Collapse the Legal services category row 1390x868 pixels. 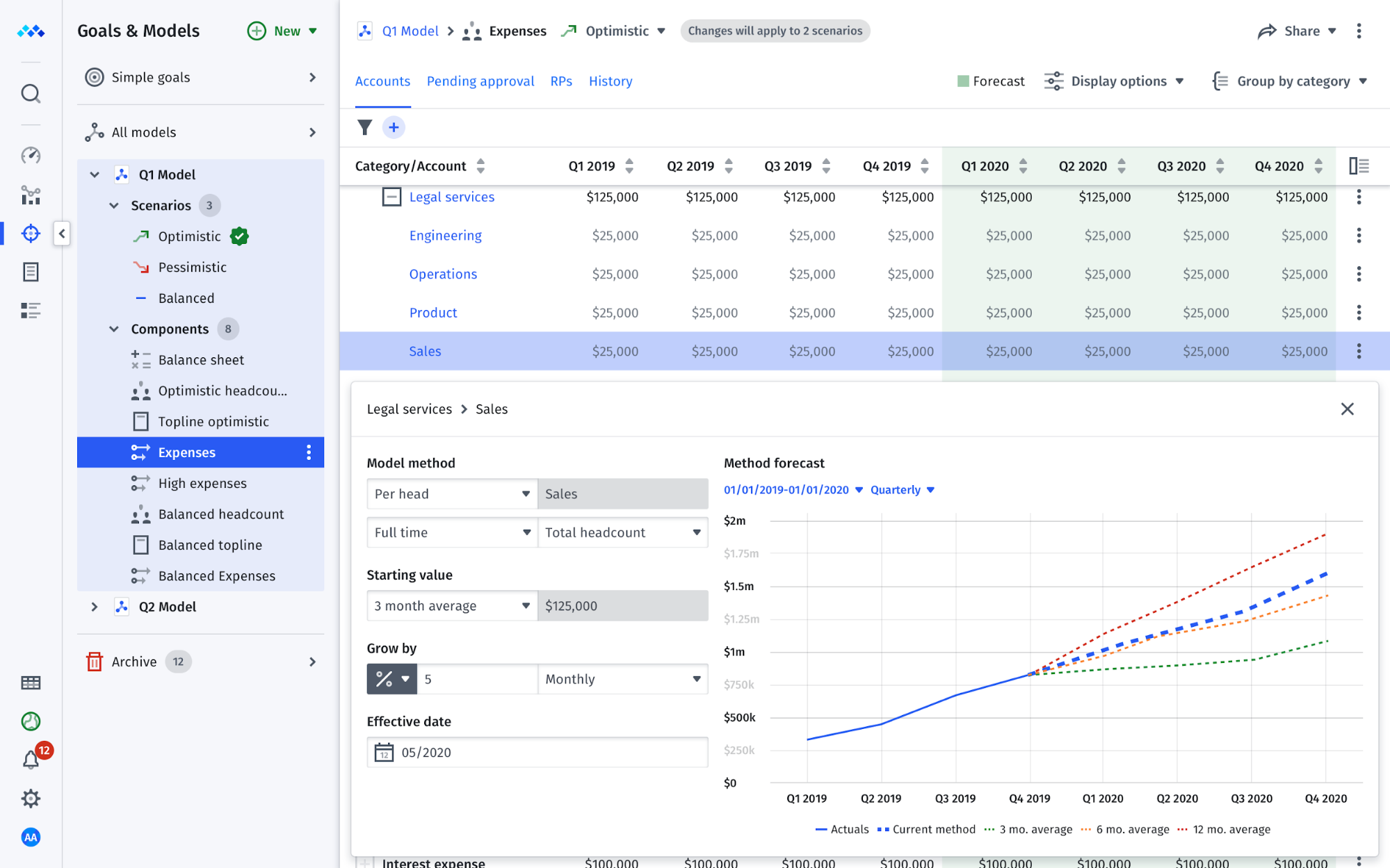pos(392,197)
